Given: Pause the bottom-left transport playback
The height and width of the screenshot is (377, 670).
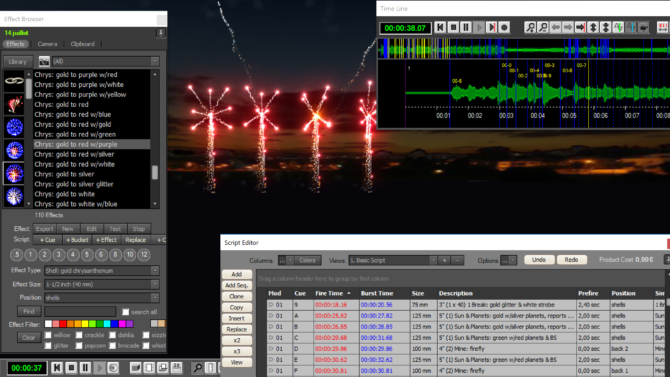Looking at the screenshot, I should pyautogui.click(x=85, y=368).
